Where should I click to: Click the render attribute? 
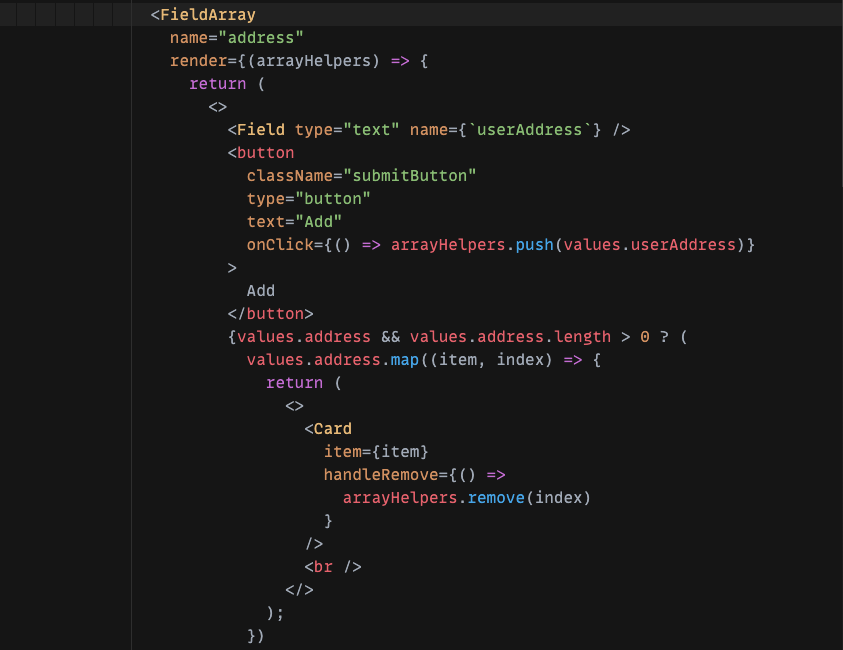click(198, 61)
